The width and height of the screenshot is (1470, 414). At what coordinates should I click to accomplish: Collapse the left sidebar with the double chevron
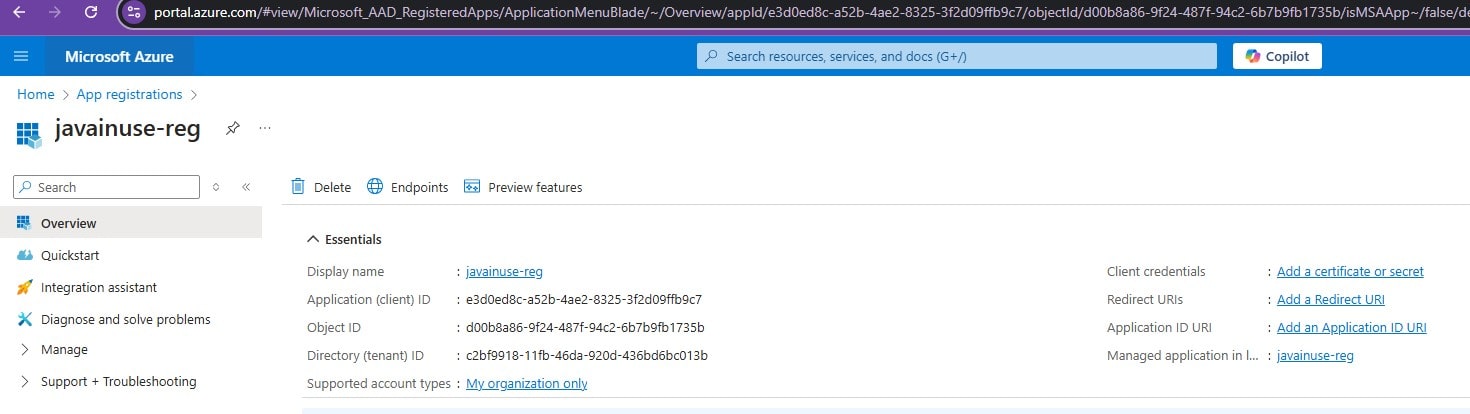[246, 187]
